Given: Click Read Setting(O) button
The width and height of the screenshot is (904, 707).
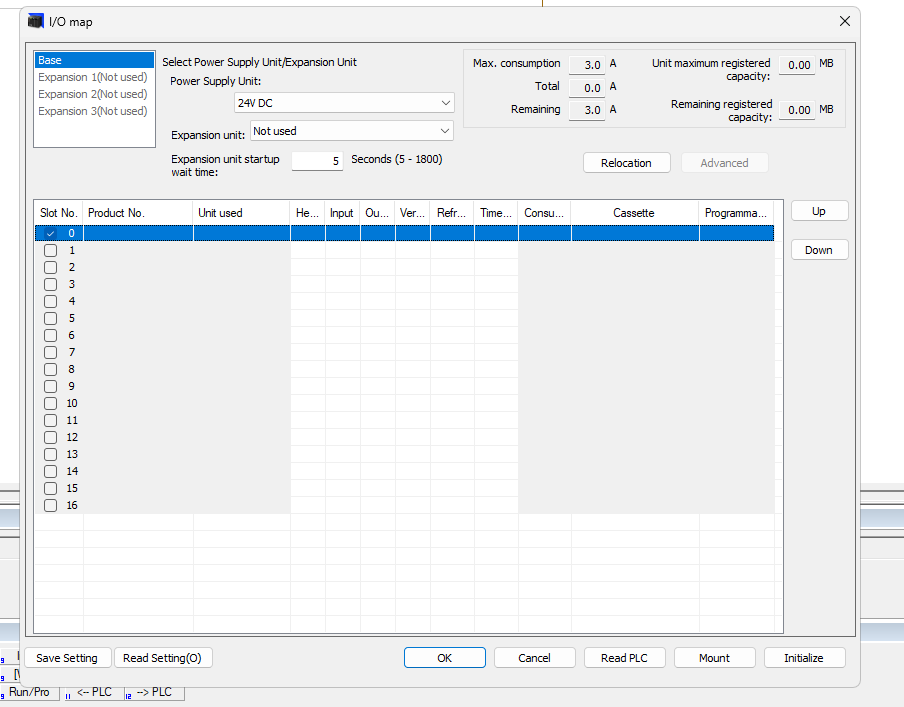Looking at the screenshot, I should coord(163,658).
